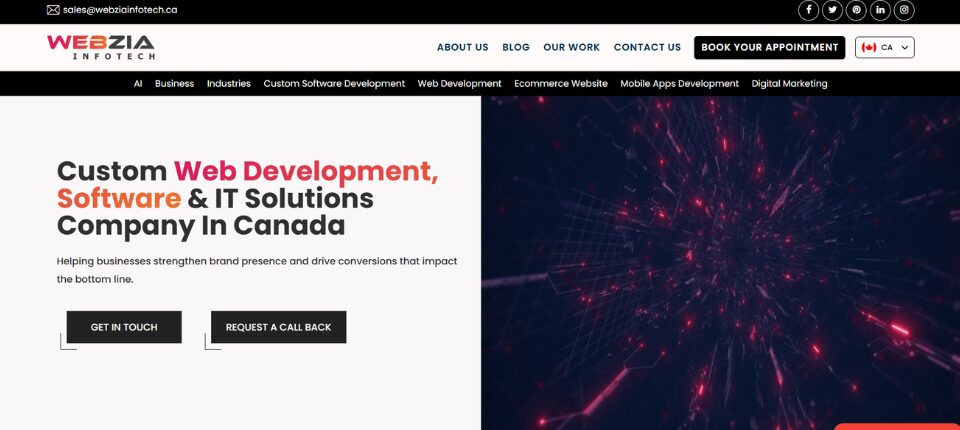Select Web Development in navigation
This screenshot has height=430, width=960.
point(459,83)
